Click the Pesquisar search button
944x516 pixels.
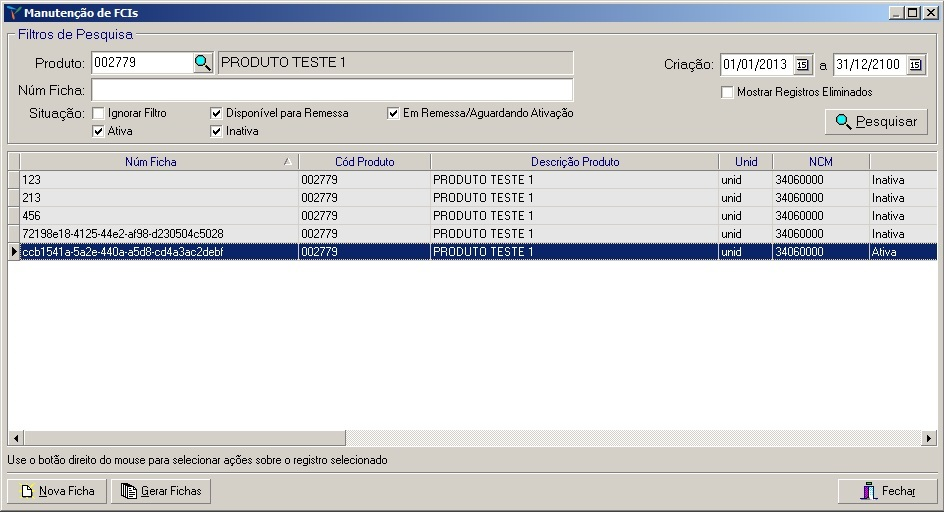pyautogui.click(x=876, y=121)
